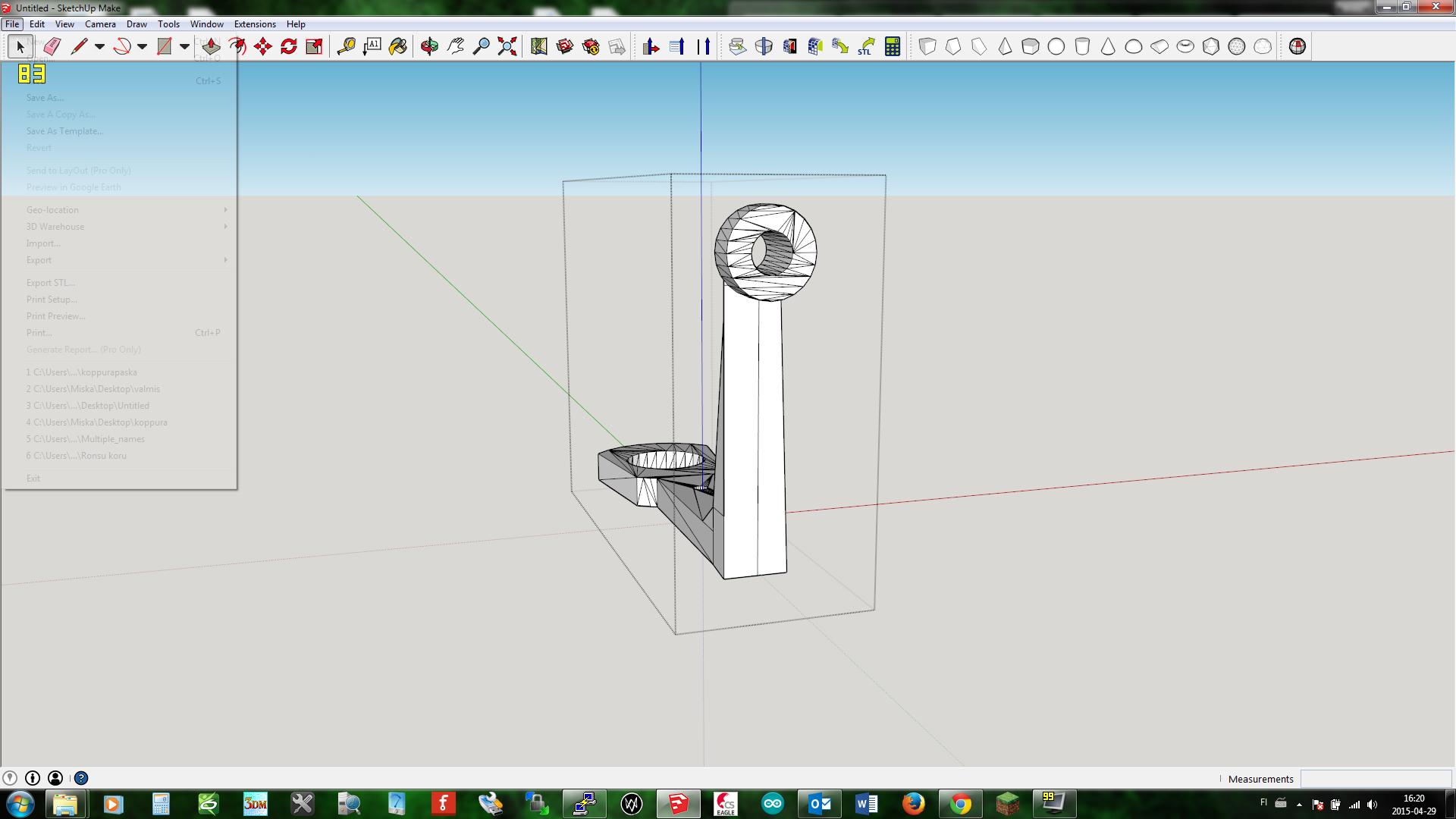Open recent file Multiple_names
1456x819 pixels.
(x=121, y=439)
